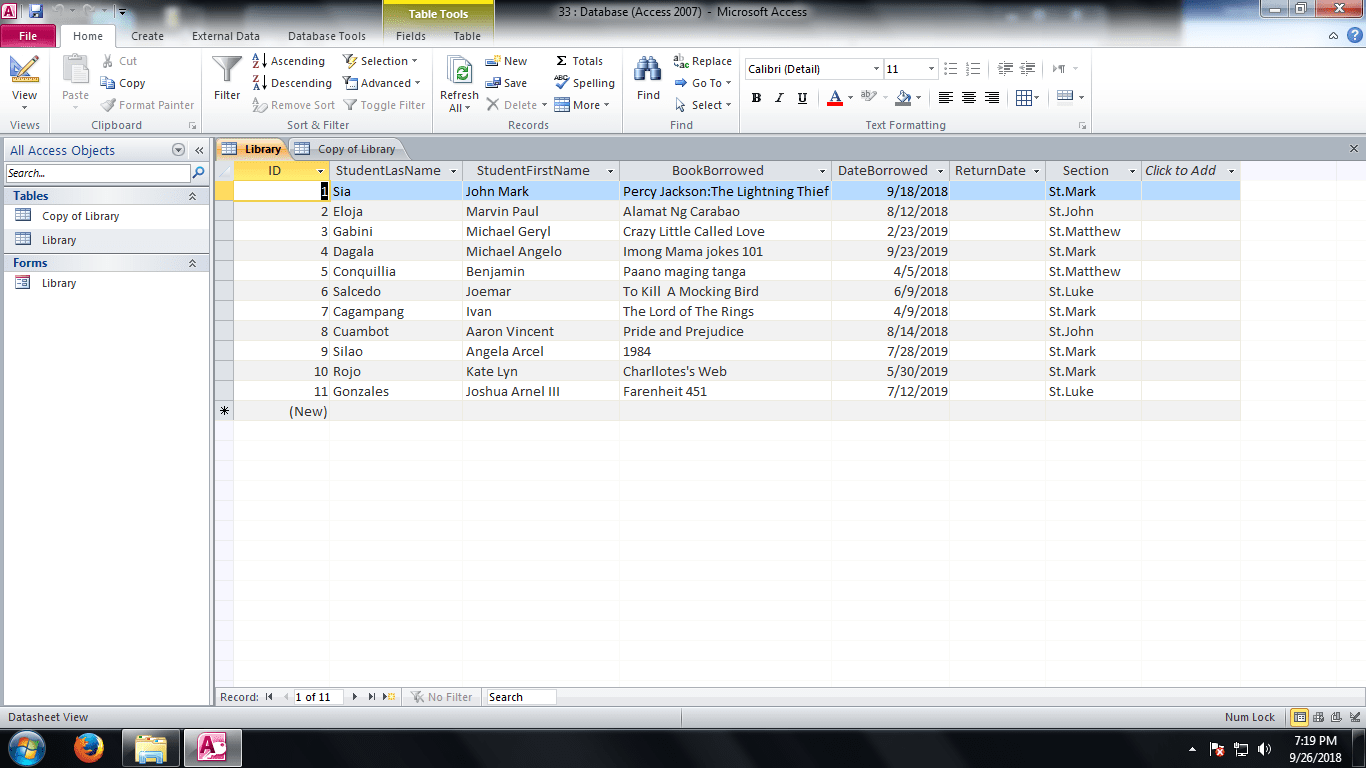This screenshot has height=768, width=1366.
Task: Open Firefox from the taskbar
Action: 89,748
